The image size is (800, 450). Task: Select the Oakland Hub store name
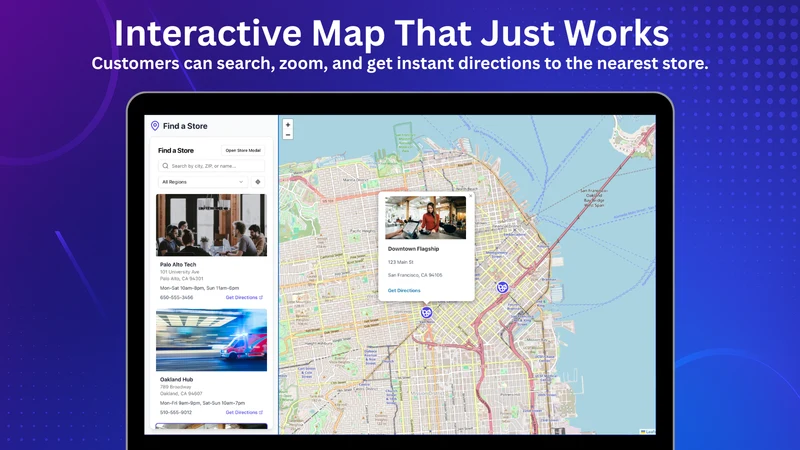point(177,380)
